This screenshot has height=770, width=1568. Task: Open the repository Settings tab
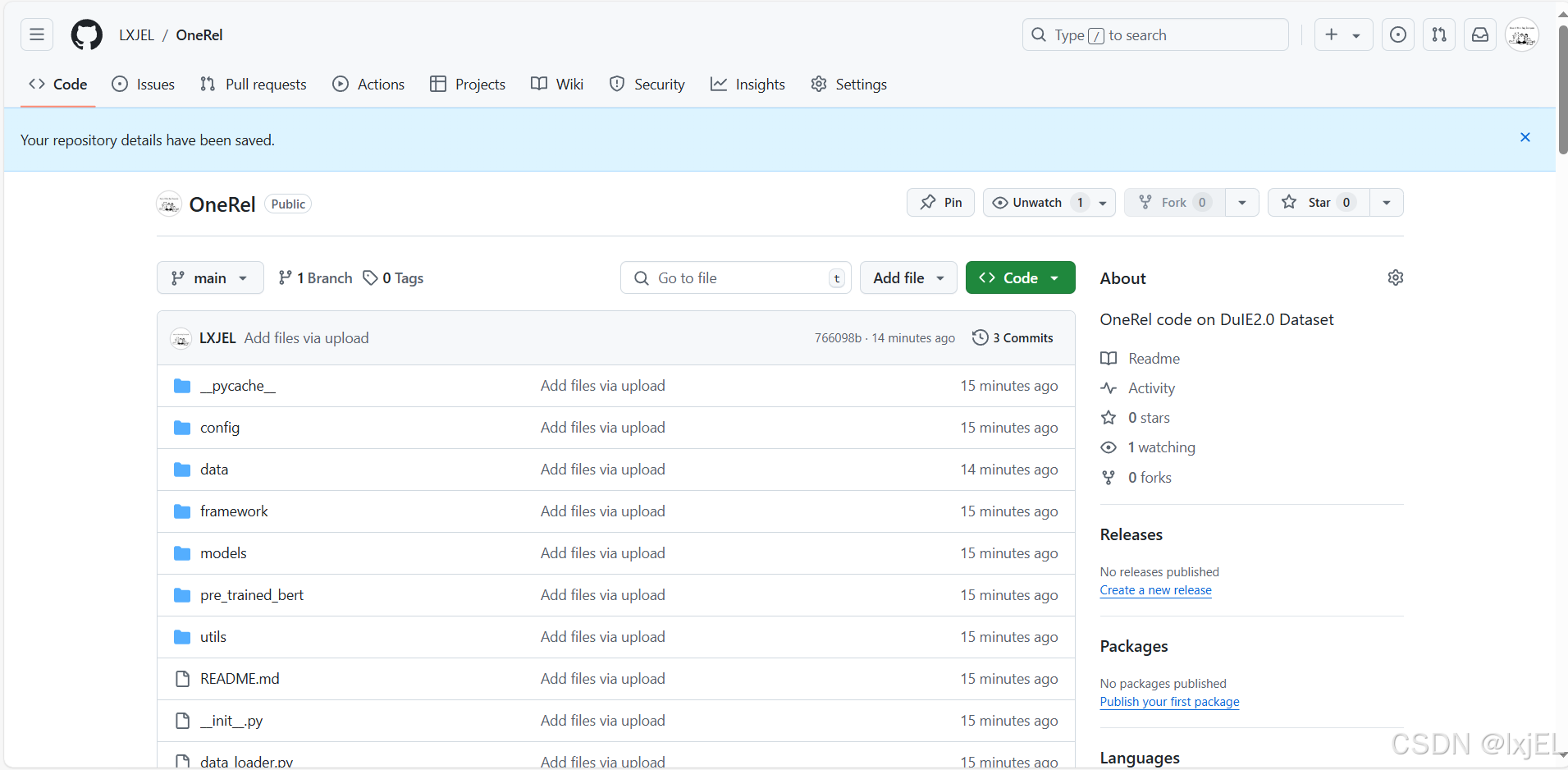click(848, 85)
